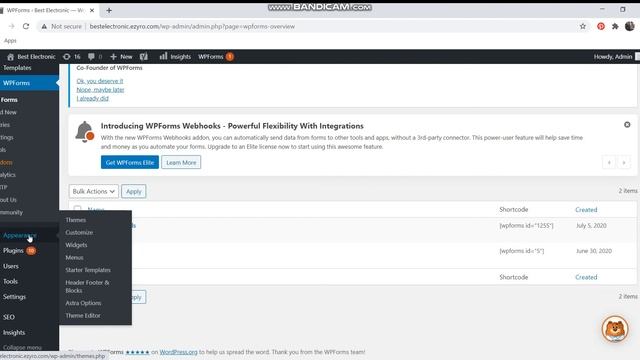
Task: Click the Learn More button
Action: tap(181, 162)
